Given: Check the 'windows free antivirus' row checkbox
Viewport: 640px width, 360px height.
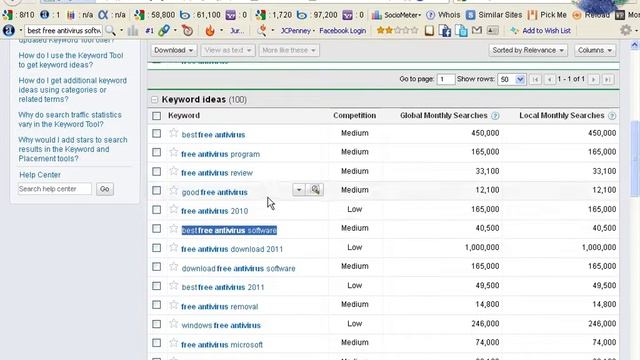Looking at the screenshot, I should pos(156,324).
